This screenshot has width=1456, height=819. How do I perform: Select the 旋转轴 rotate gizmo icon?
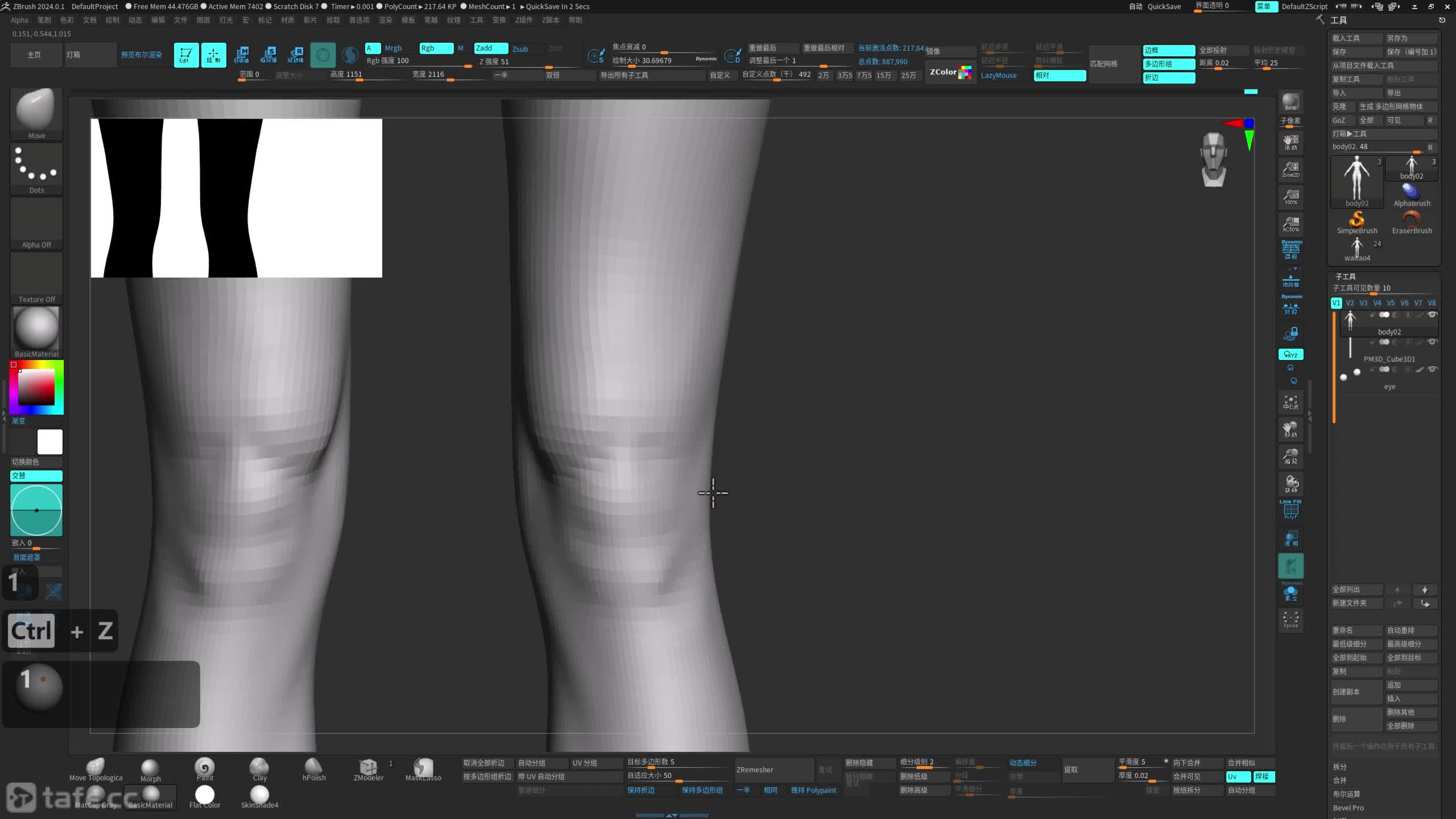[x=296, y=55]
